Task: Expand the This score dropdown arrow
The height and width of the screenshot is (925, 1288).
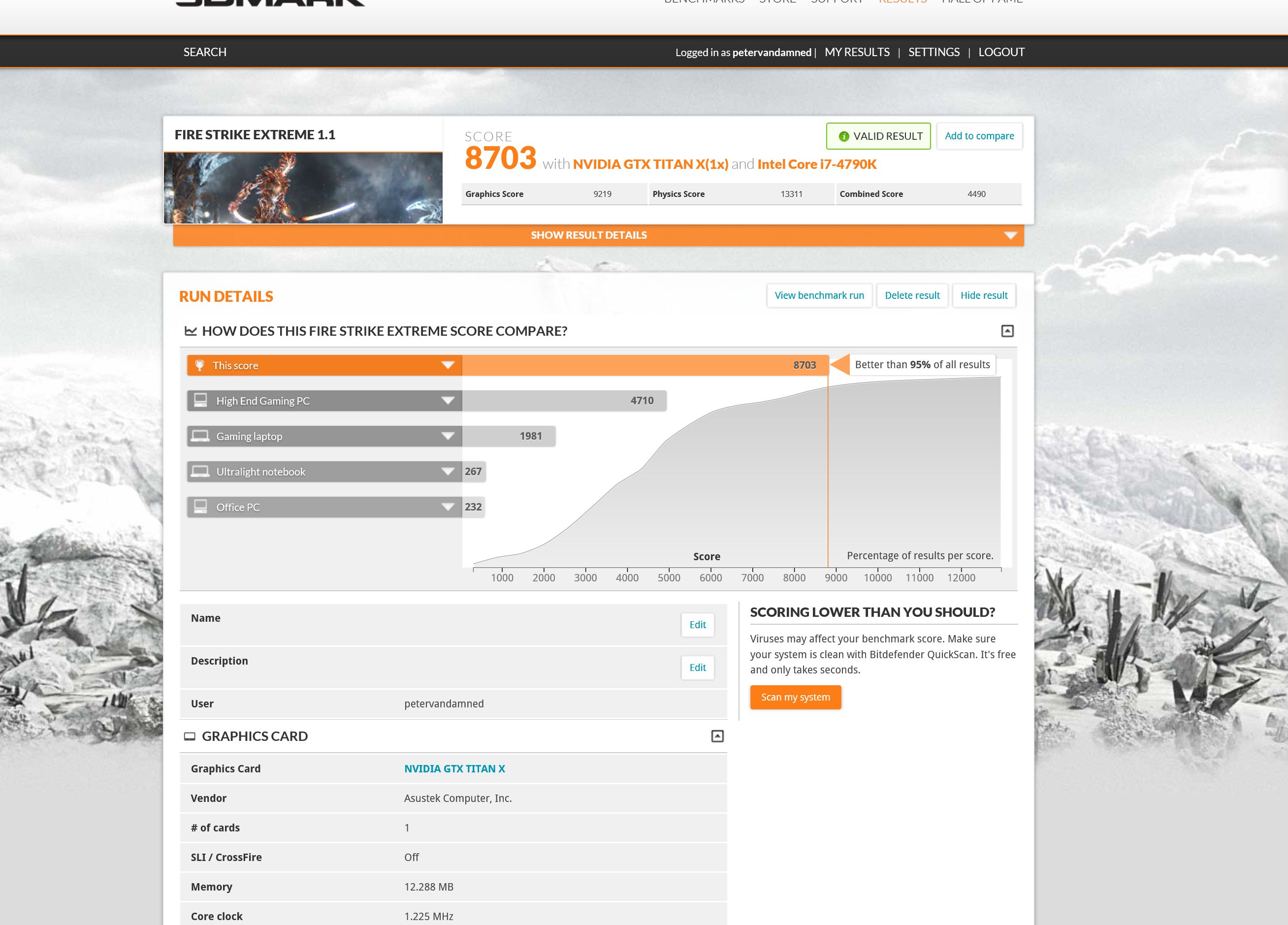Action: tap(448, 365)
